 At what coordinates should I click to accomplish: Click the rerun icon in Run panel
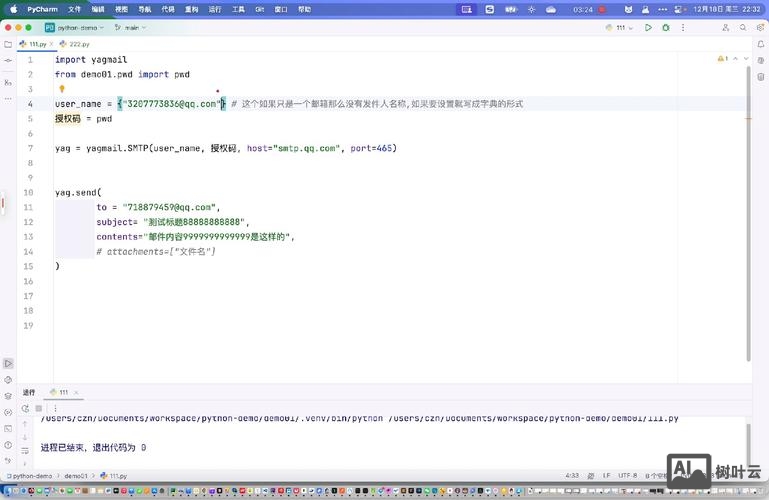[x=26, y=409]
